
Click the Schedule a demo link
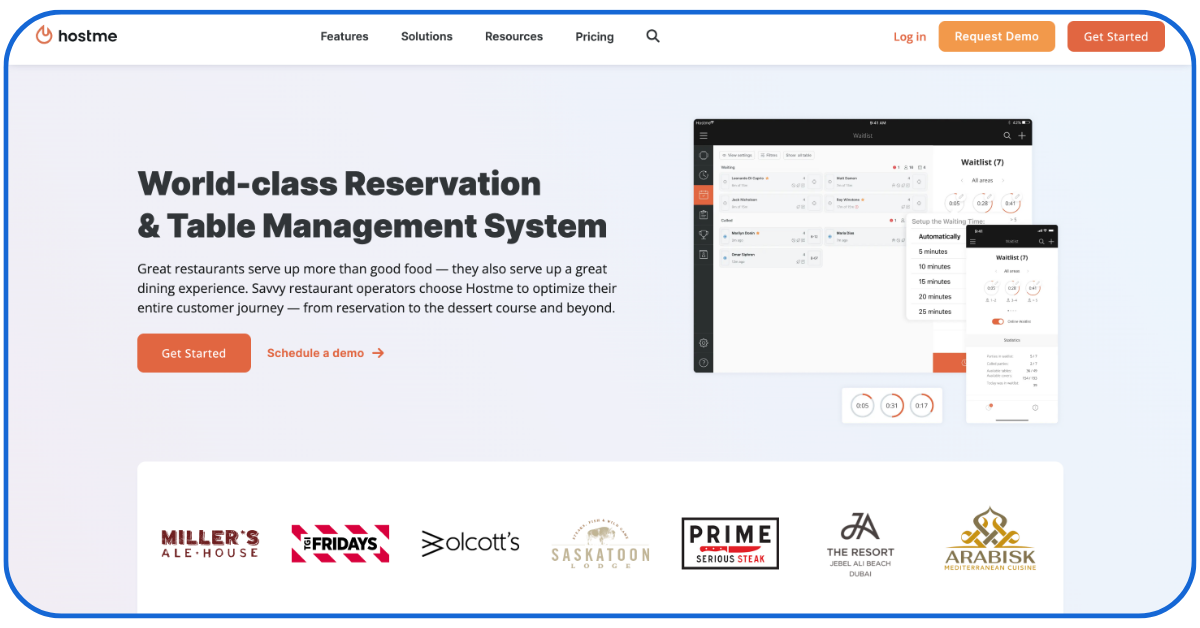click(x=325, y=353)
